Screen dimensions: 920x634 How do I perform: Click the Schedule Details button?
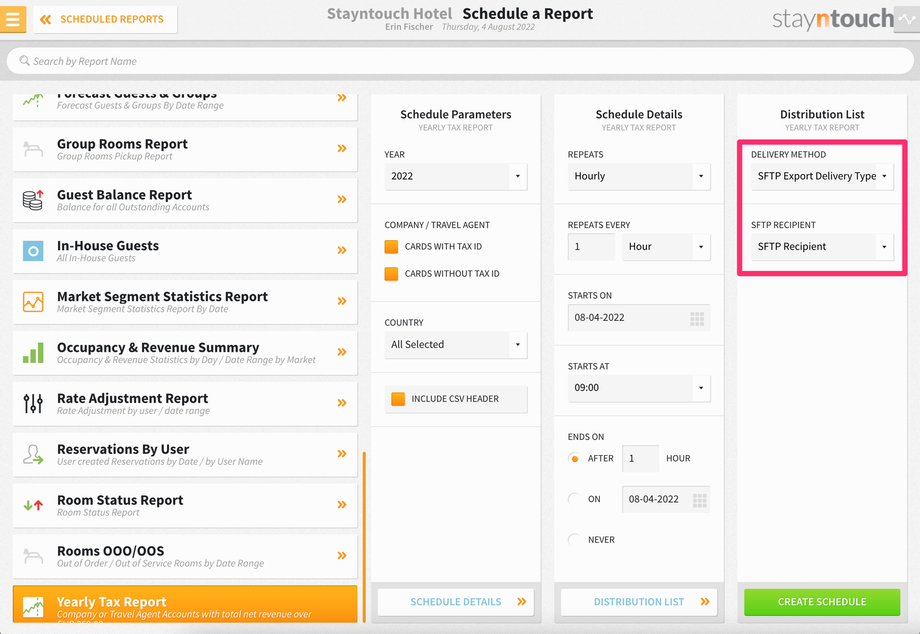pos(456,602)
